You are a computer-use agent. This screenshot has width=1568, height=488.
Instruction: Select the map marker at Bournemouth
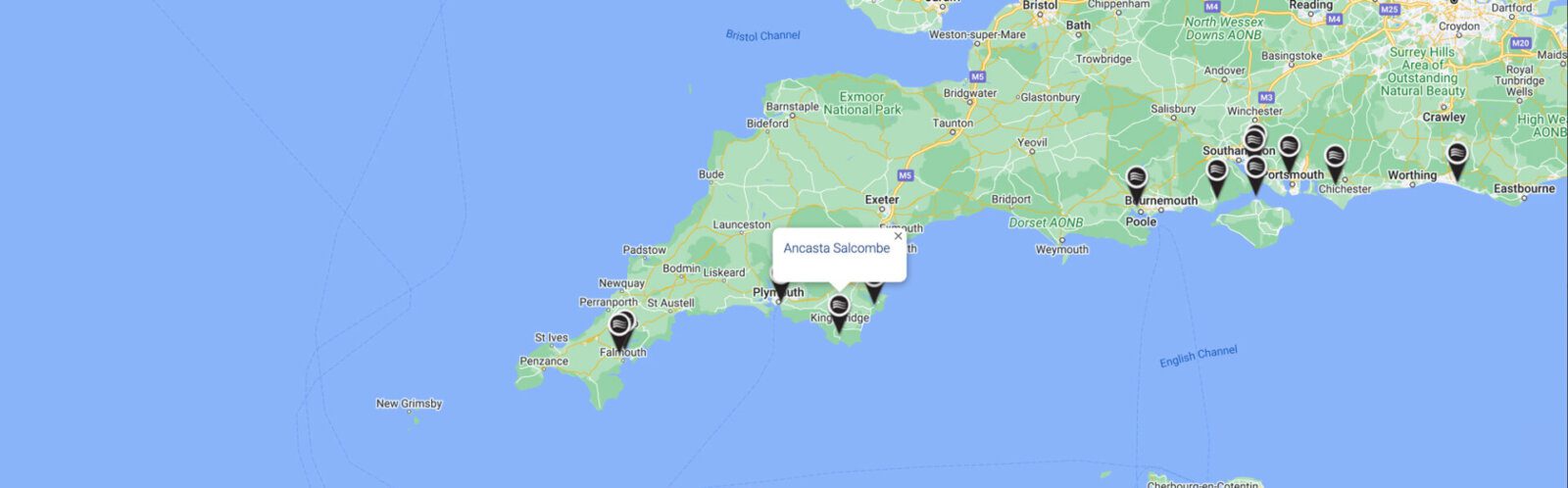(1137, 185)
